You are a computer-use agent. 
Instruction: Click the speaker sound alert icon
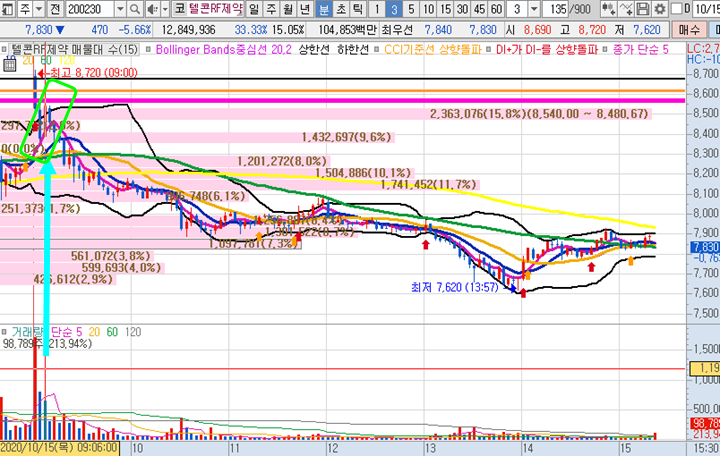[152, 8]
